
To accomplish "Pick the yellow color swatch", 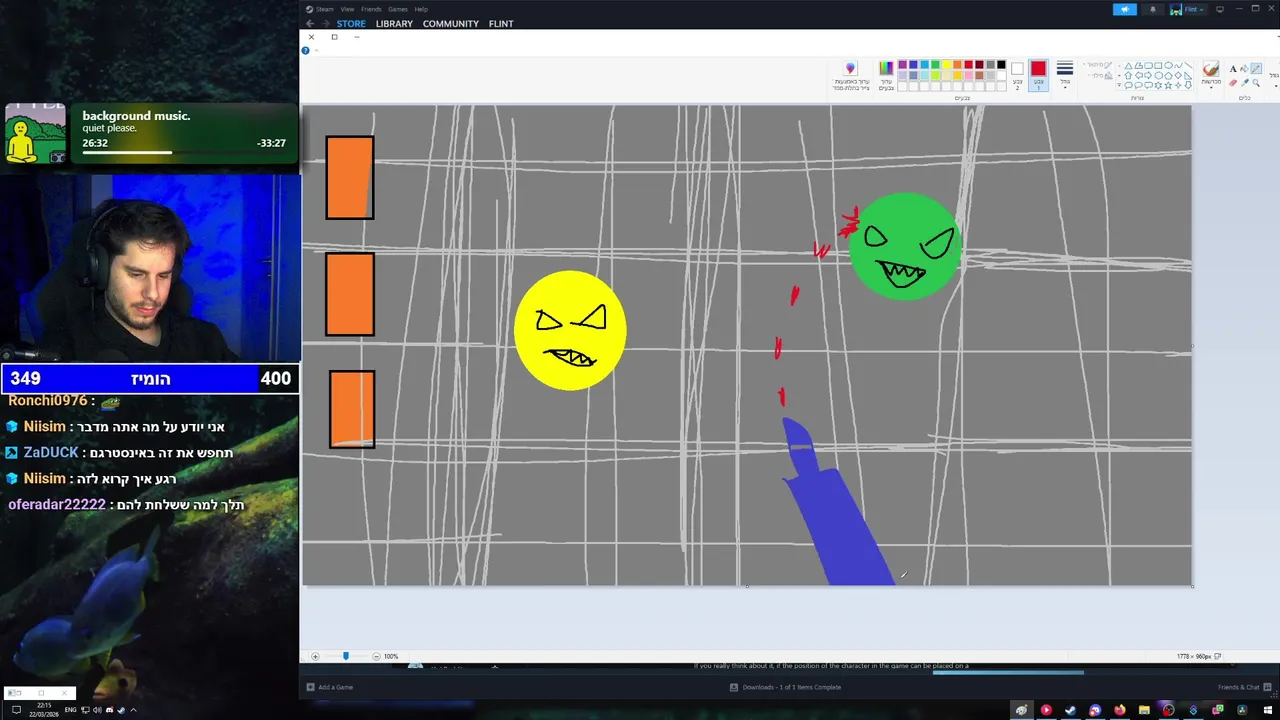I will (x=946, y=64).
